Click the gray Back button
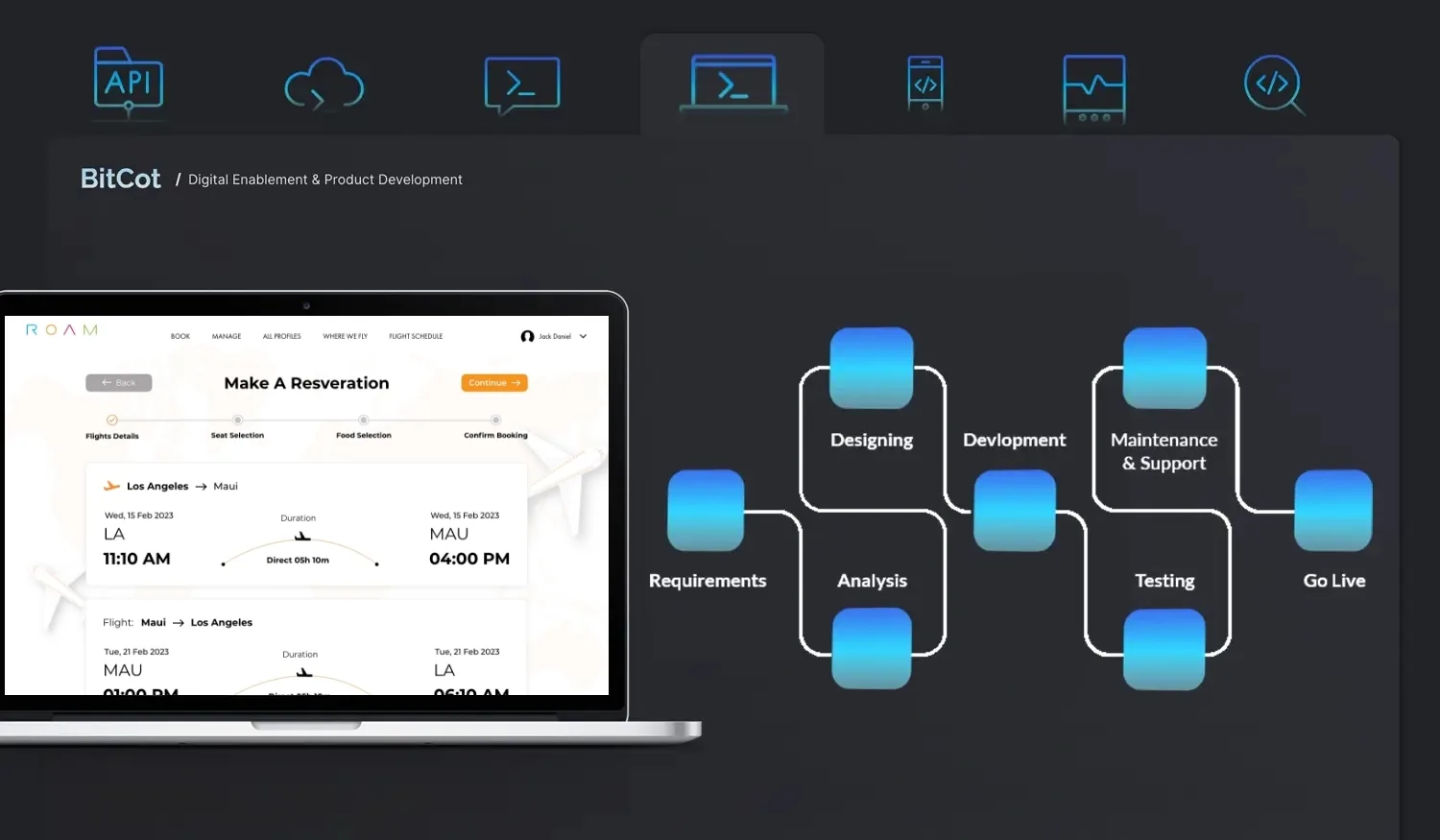The image size is (1440, 840). pos(119,383)
